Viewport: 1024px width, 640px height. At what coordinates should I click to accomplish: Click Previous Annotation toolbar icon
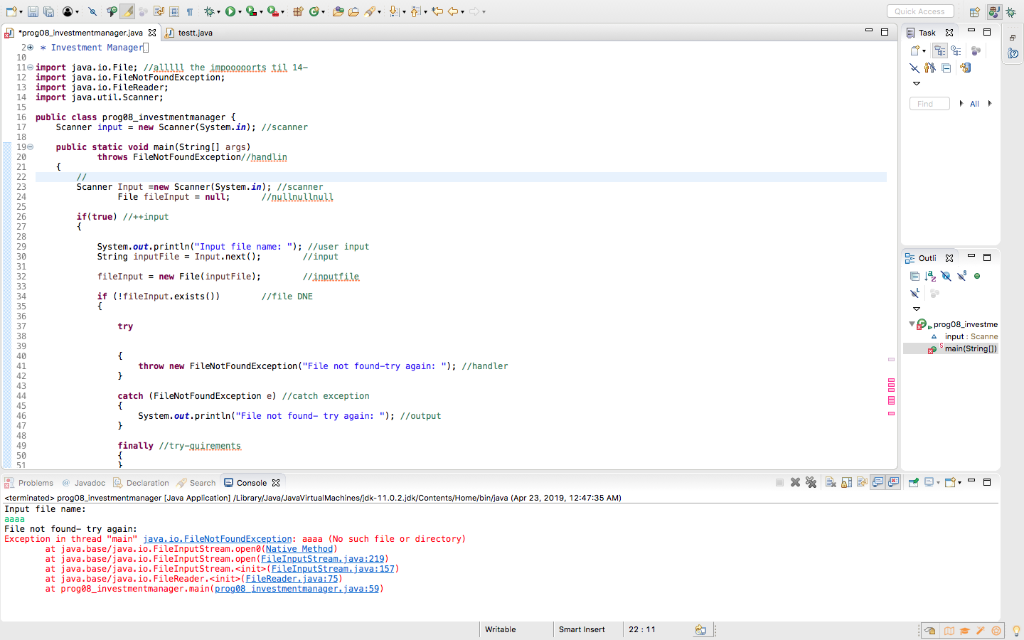coord(415,12)
